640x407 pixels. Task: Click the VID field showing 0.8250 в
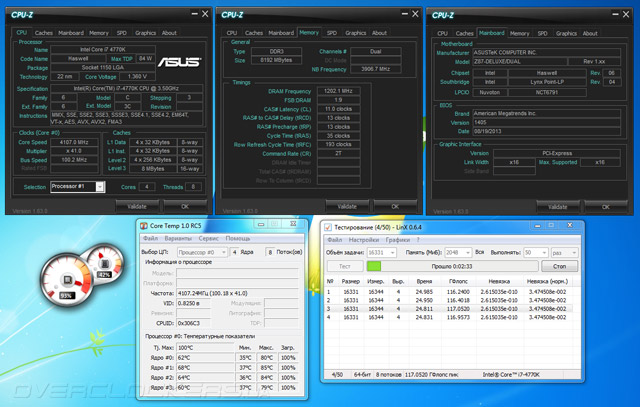point(194,303)
